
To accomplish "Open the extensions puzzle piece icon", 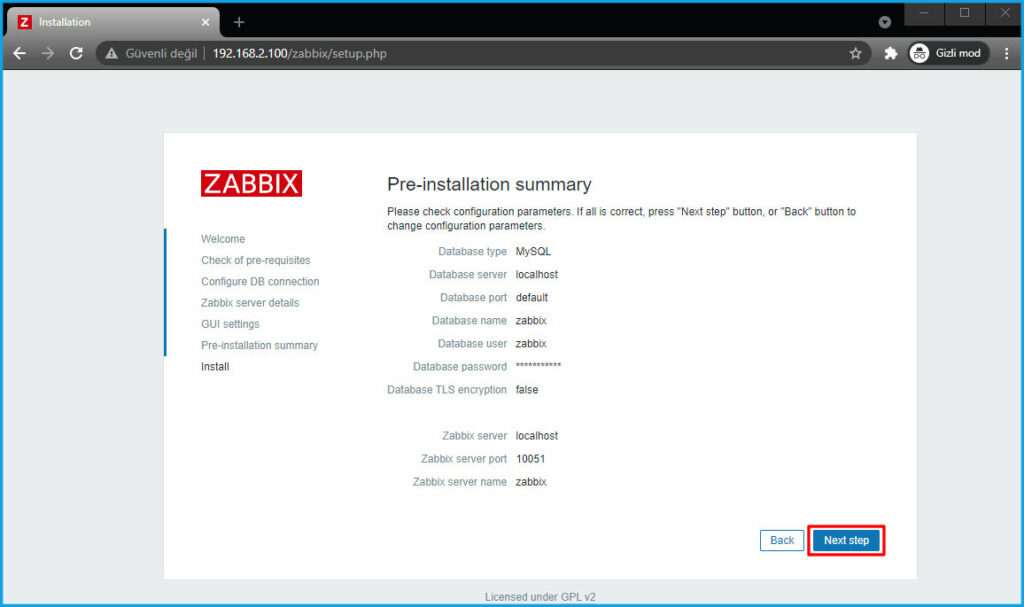I will pyautogui.click(x=890, y=54).
